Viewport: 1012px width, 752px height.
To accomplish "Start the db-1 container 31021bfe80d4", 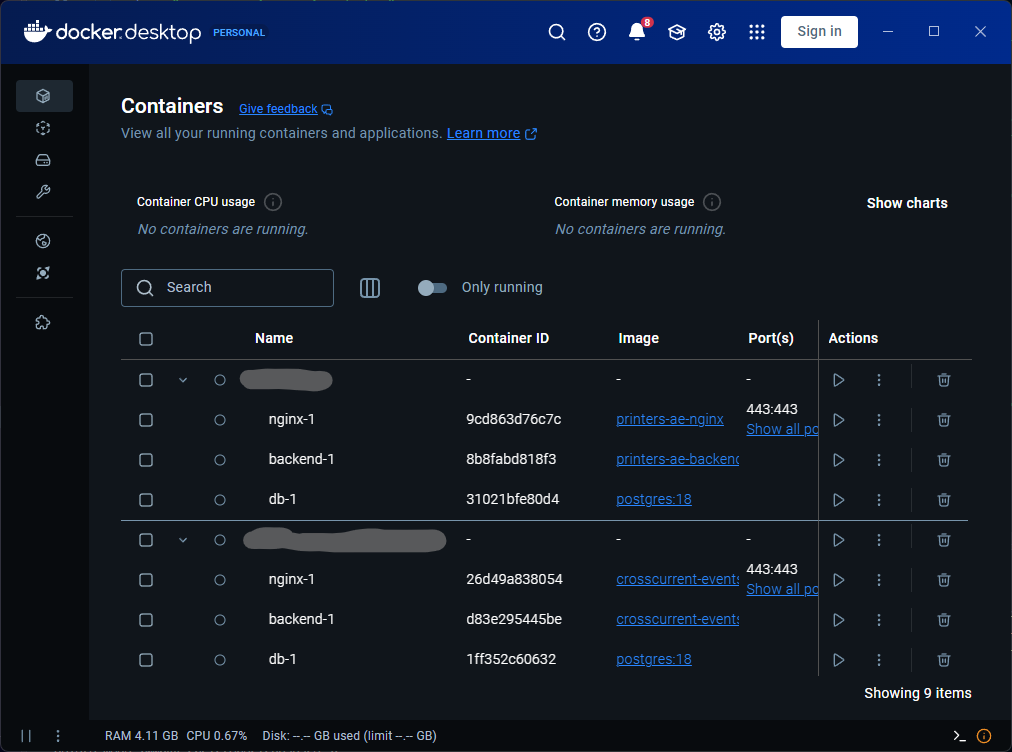I will (838, 500).
